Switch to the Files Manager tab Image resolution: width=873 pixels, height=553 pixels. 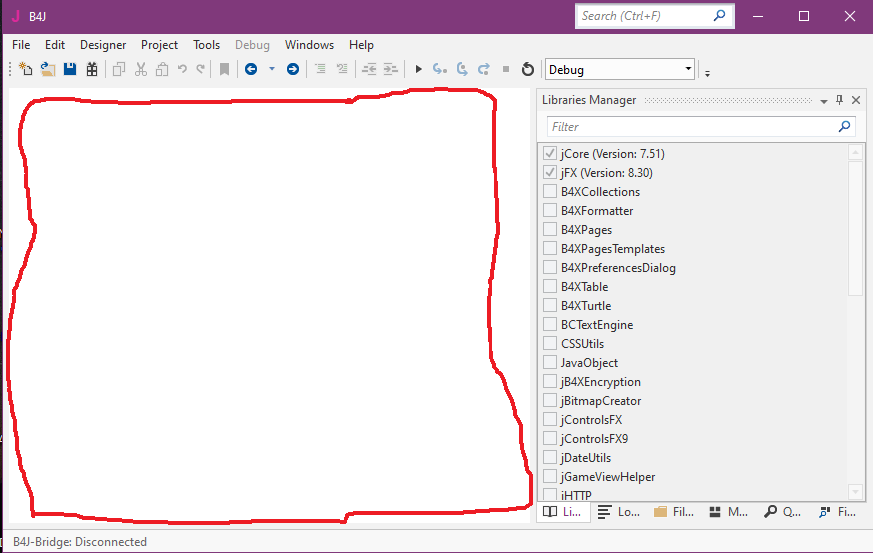click(x=674, y=512)
